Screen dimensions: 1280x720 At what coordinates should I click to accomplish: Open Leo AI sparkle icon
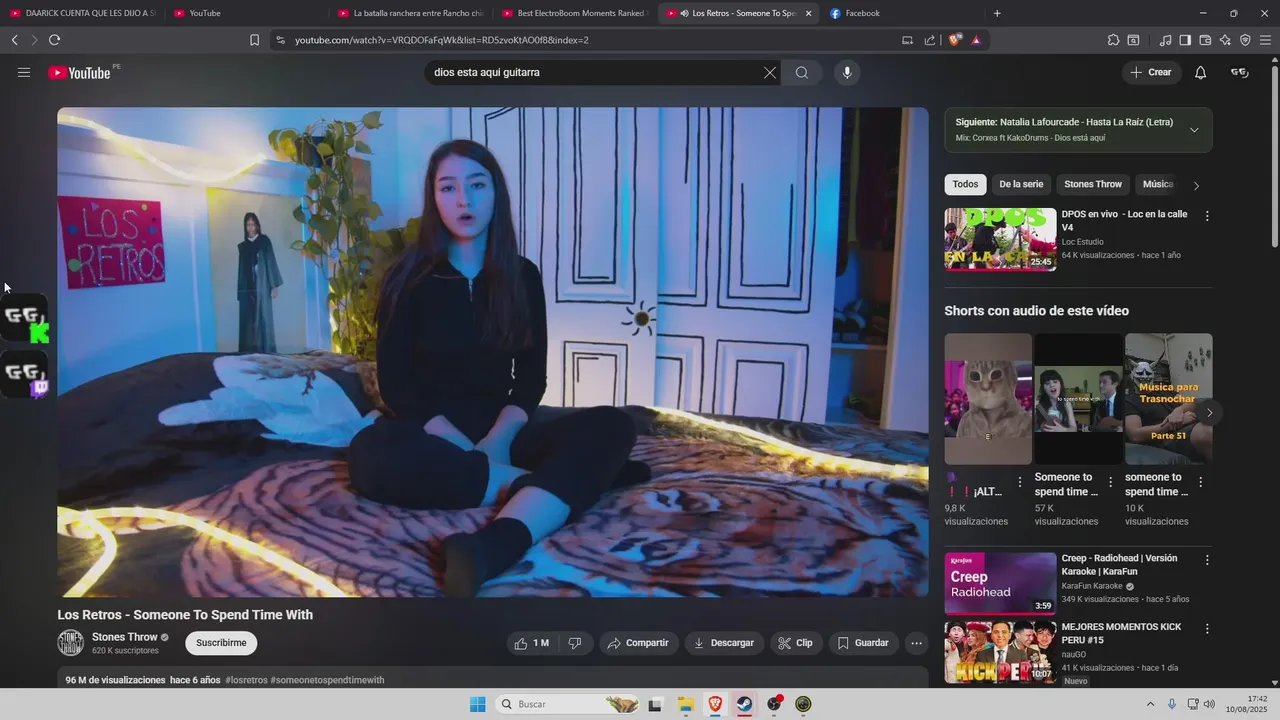click(x=1225, y=40)
